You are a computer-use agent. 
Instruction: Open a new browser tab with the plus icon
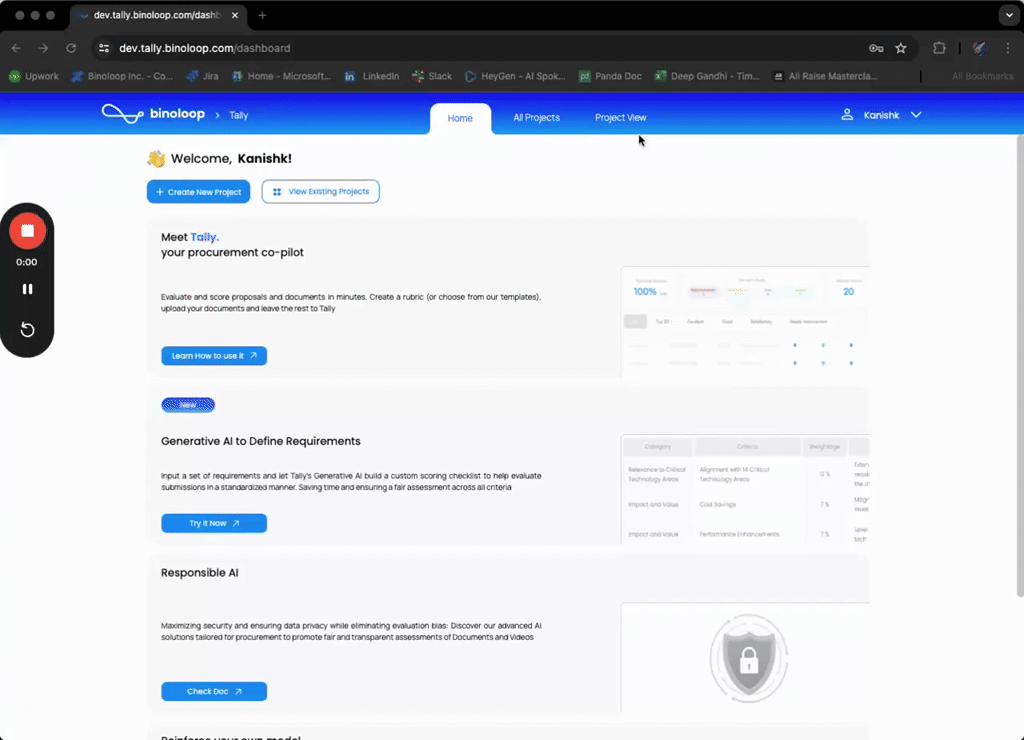(x=263, y=15)
